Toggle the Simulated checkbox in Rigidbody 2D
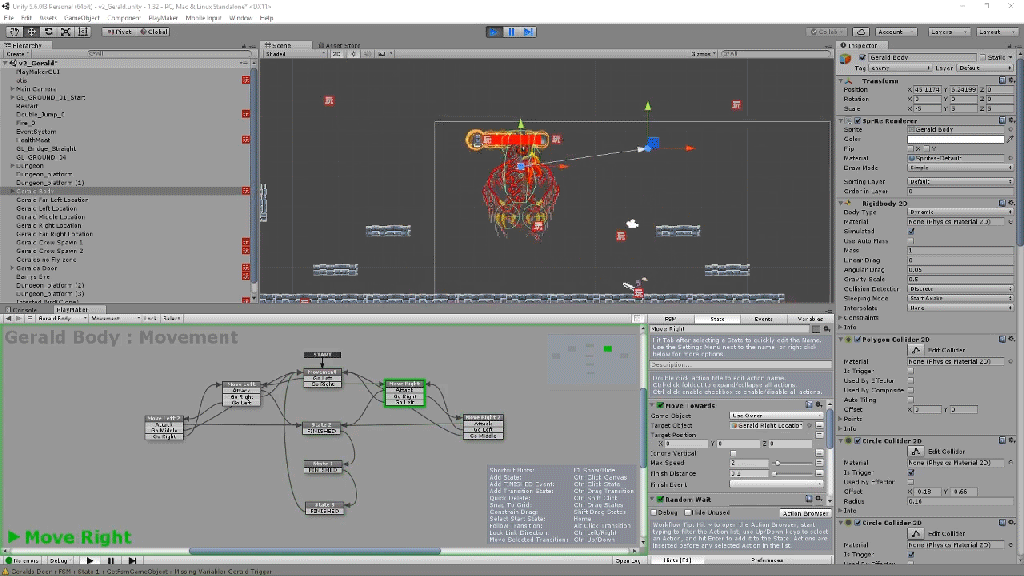The image size is (1024, 576). click(x=912, y=231)
